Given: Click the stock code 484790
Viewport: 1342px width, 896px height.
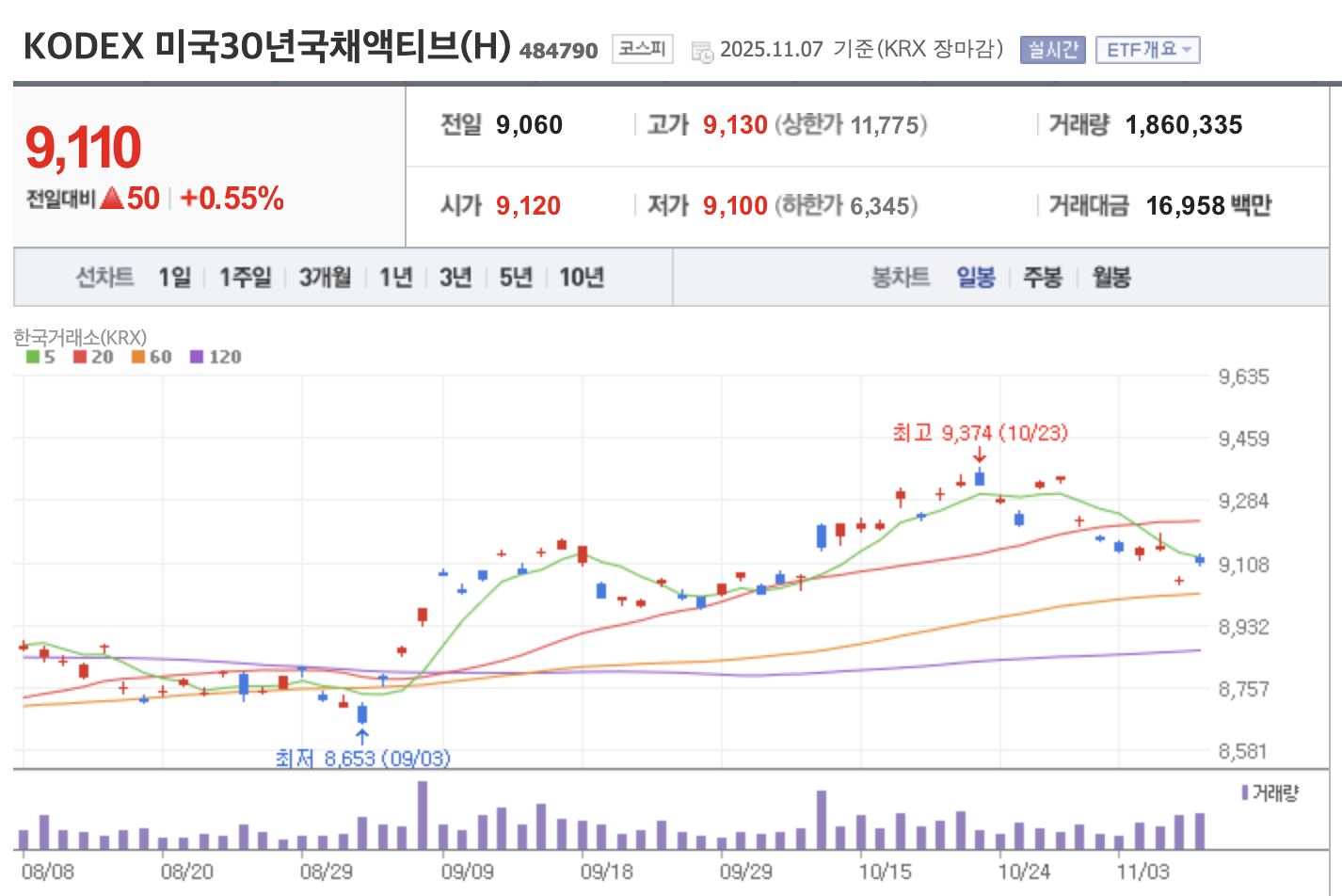Looking at the screenshot, I should (558, 51).
